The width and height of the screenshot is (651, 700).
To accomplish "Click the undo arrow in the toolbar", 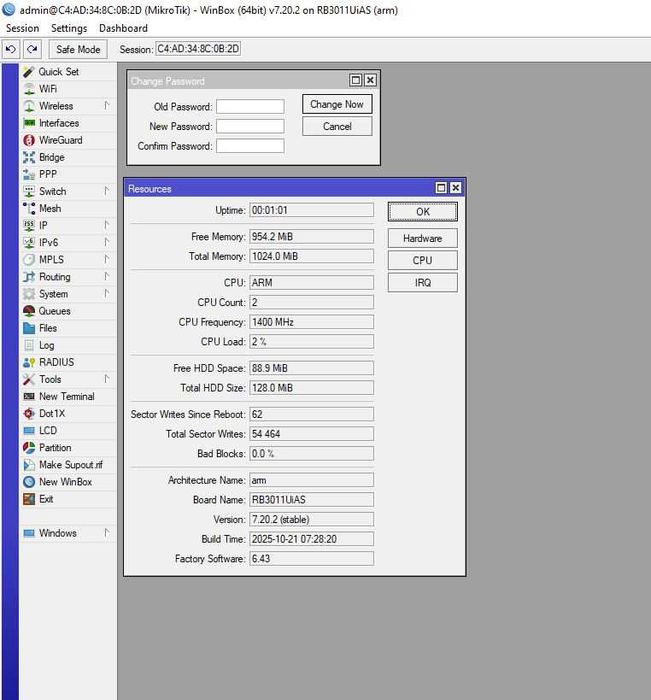I will pos(11,49).
